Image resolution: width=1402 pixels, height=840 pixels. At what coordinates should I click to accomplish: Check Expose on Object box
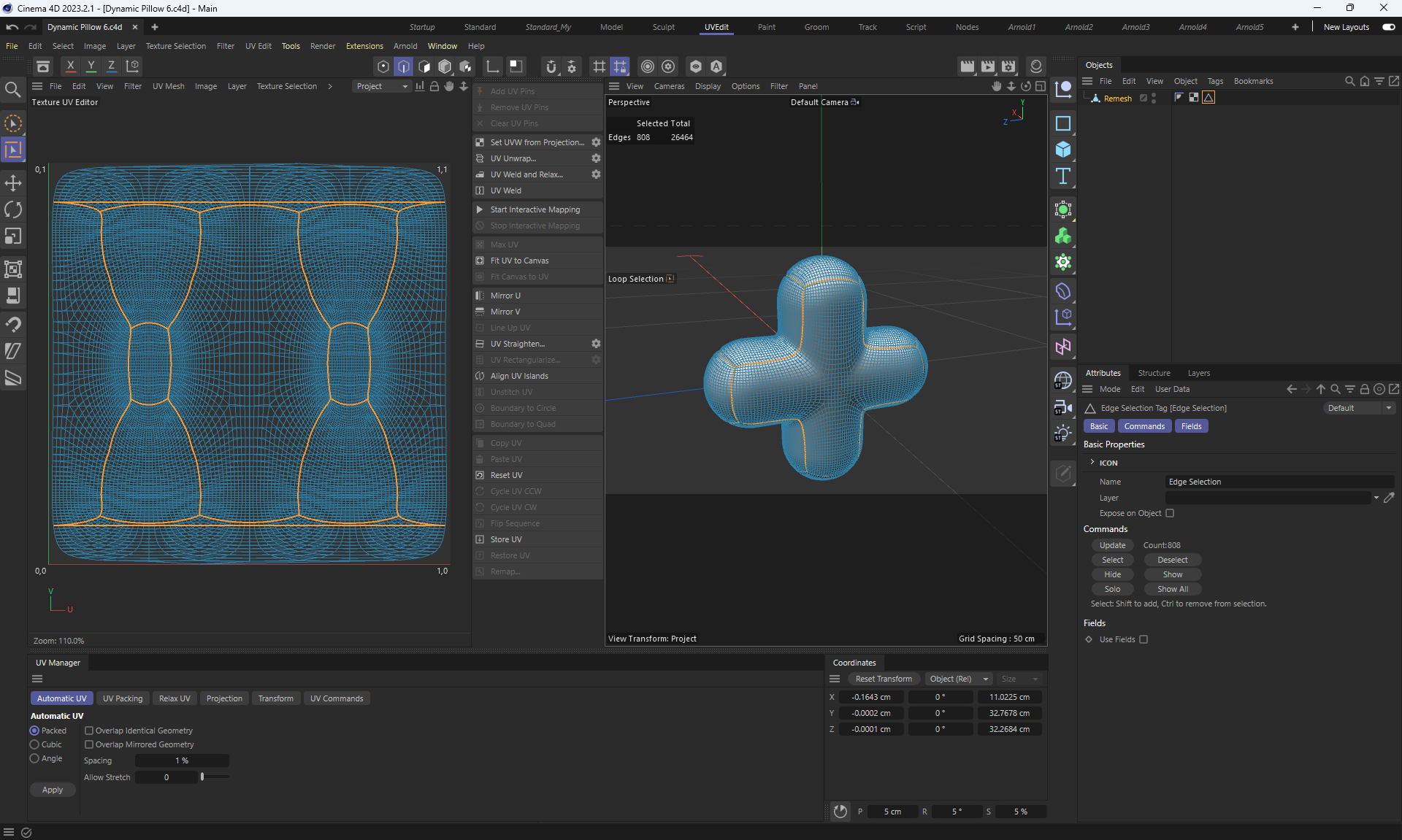1170,513
